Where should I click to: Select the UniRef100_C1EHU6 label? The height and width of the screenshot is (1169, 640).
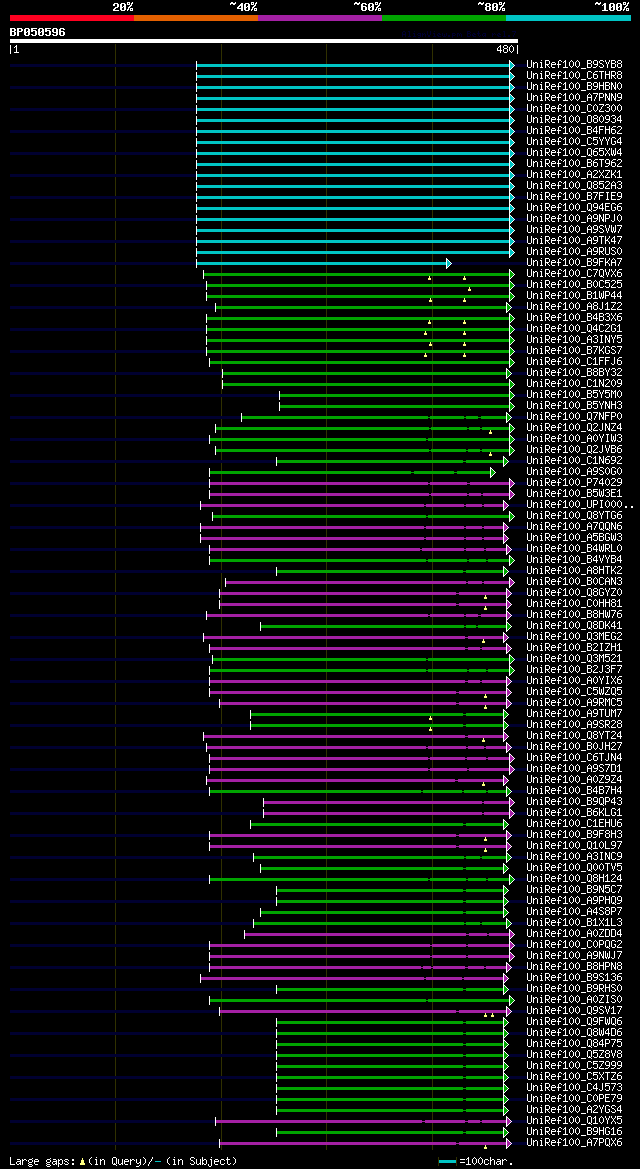(574, 824)
